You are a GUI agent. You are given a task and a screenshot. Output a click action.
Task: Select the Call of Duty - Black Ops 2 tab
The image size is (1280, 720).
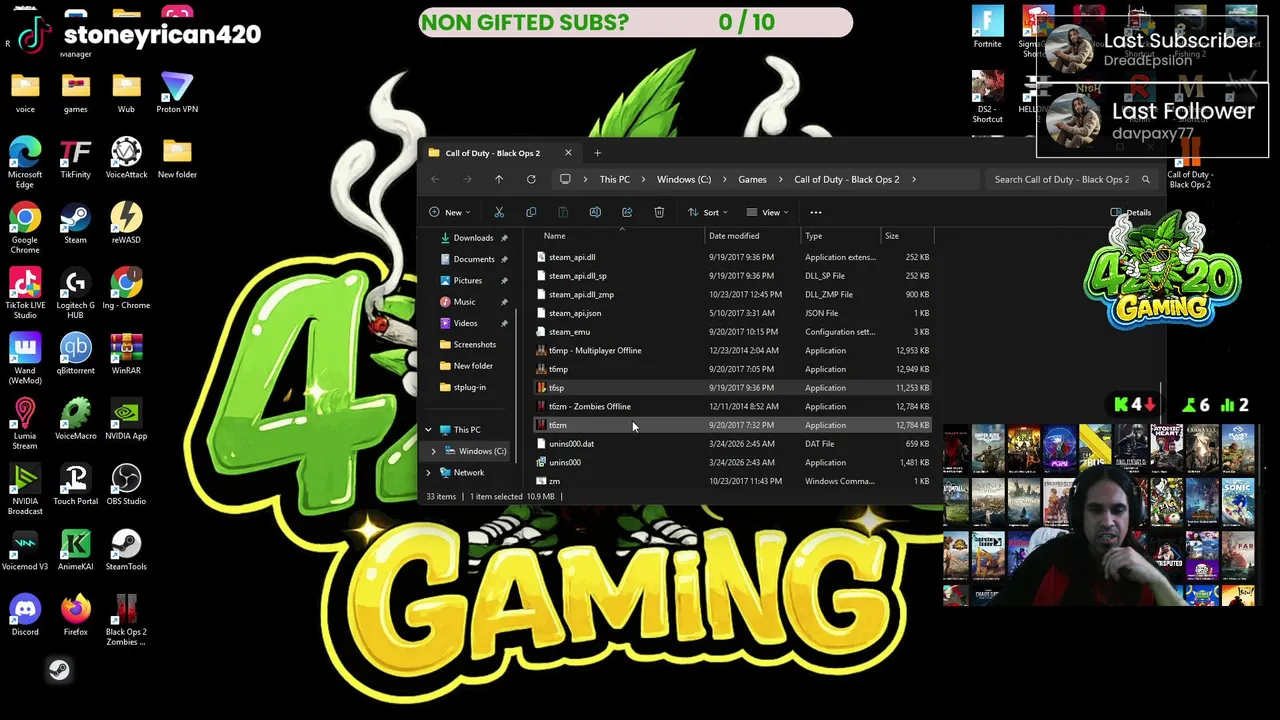click(x=492, y=153)
